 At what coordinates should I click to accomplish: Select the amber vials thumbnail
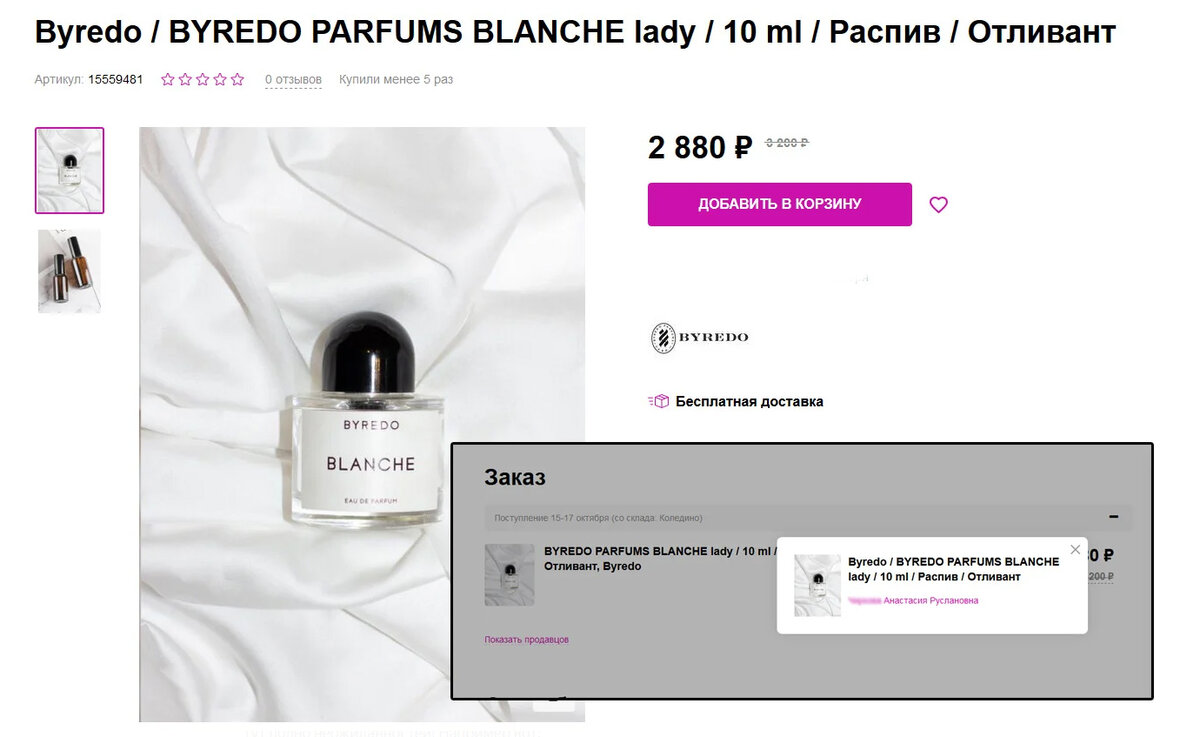point(69,271)
